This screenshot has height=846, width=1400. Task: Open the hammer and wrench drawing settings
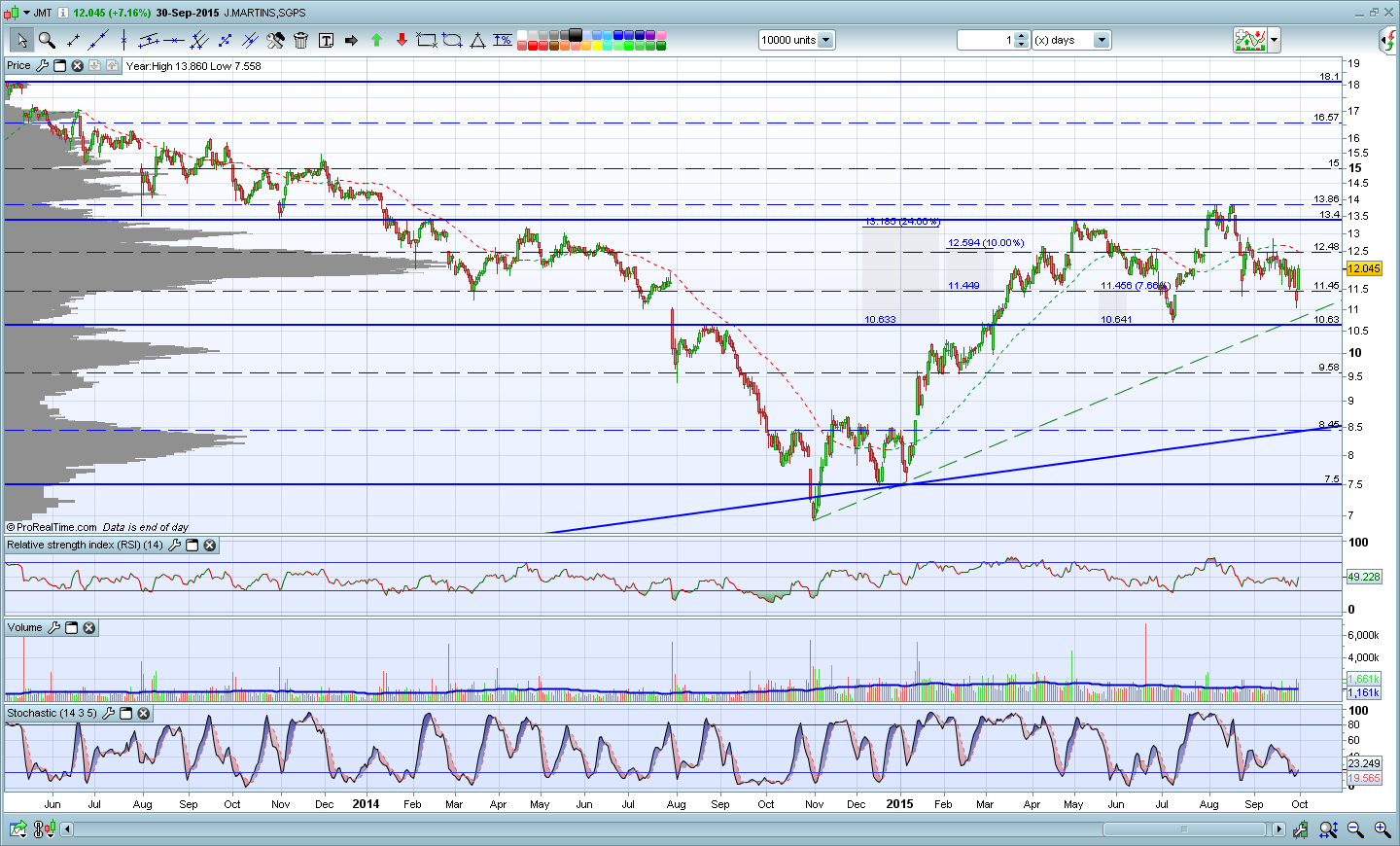[275, 40]
